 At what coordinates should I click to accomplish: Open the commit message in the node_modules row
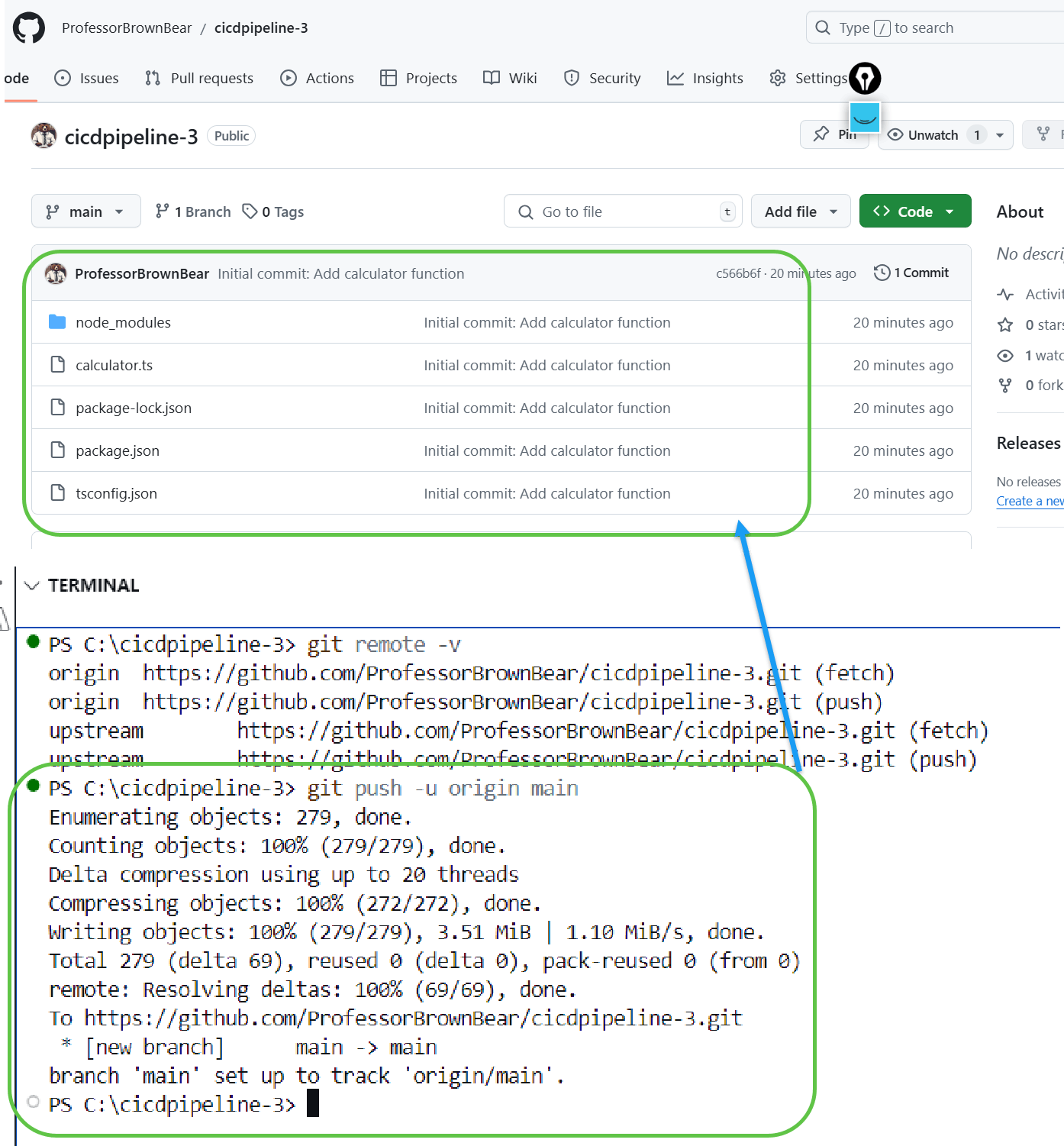547,322
